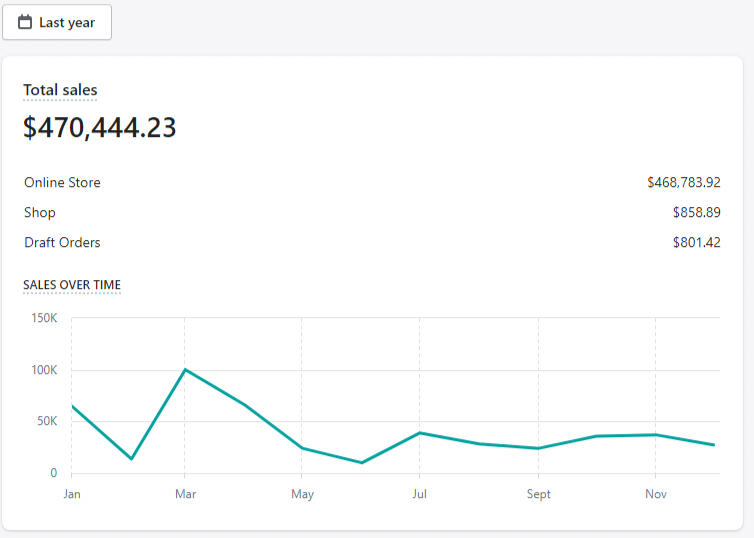The height and width of the screenshot is (538, 754).
Task: Click the Jan starting point on chart line
Action: point(72,406)
